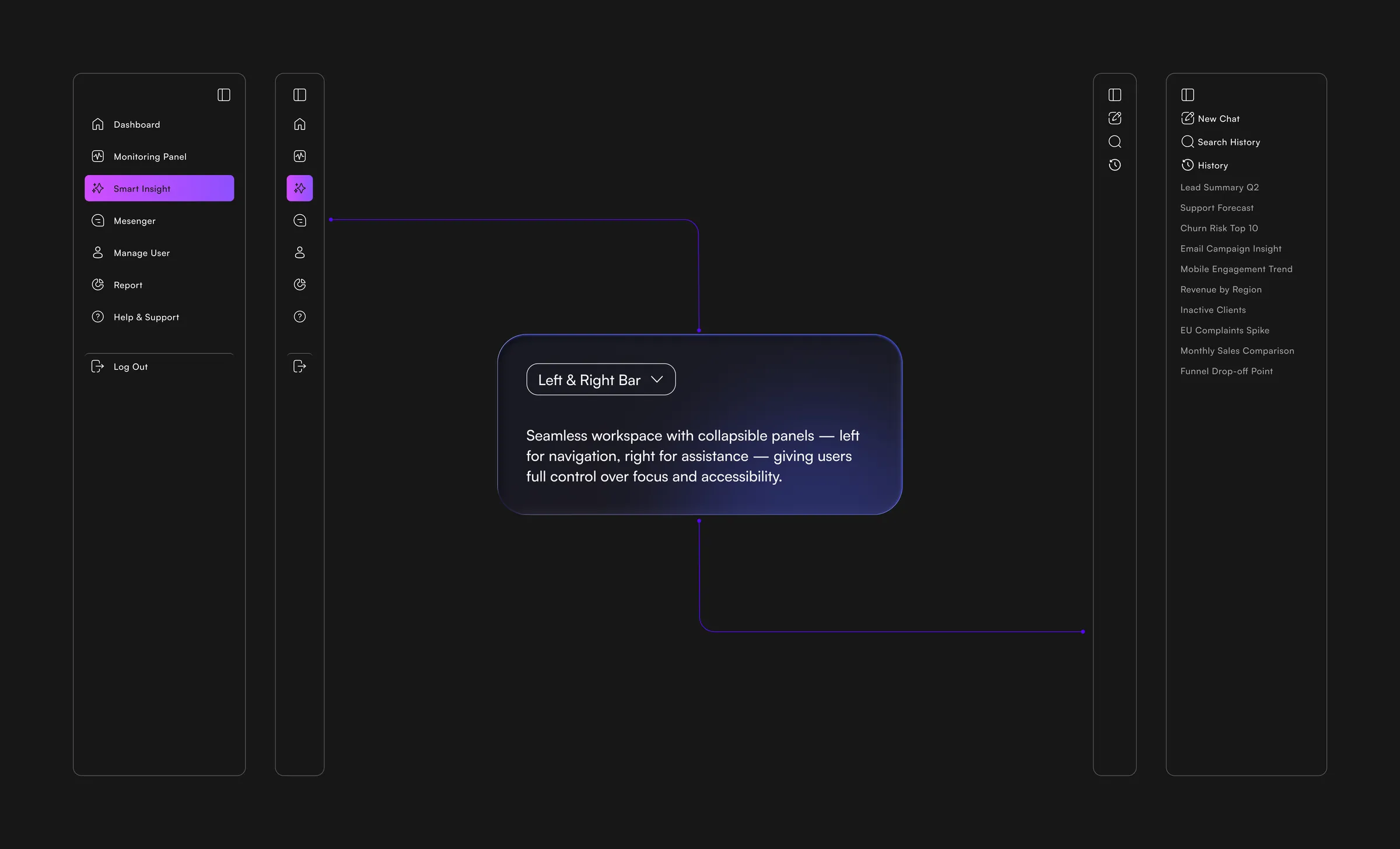Screen dimensions: 1400x849
Task: Collapse the expanded left navigation sidebar toggle
Action: [224, 95]
